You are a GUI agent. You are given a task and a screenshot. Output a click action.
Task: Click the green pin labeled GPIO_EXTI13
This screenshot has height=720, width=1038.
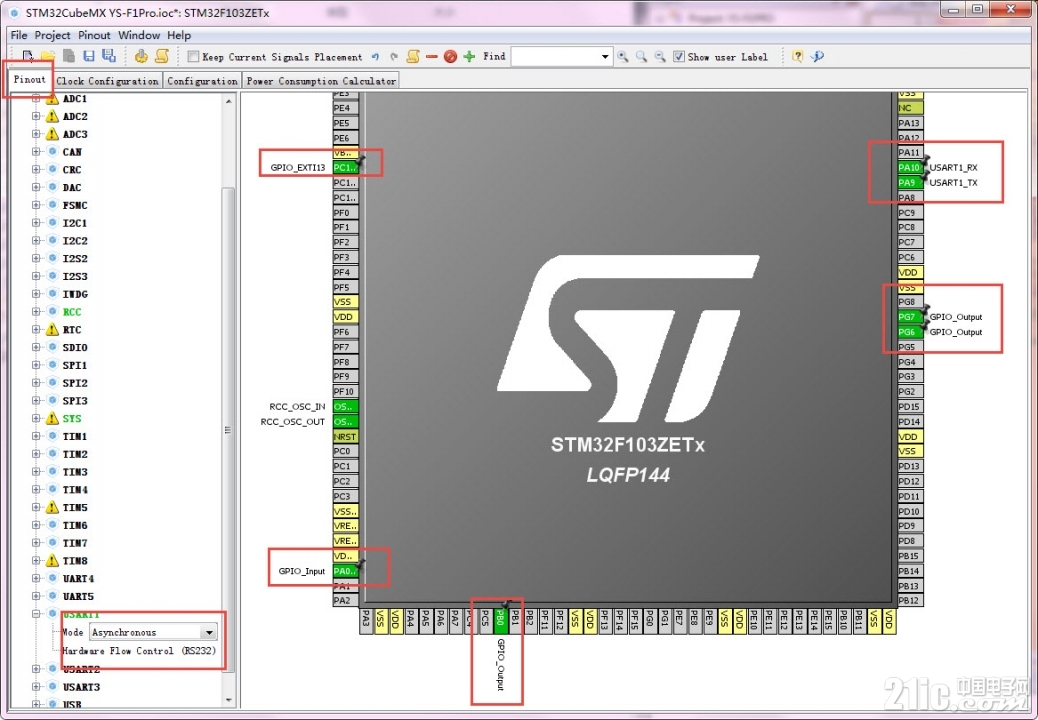point(346,168)
